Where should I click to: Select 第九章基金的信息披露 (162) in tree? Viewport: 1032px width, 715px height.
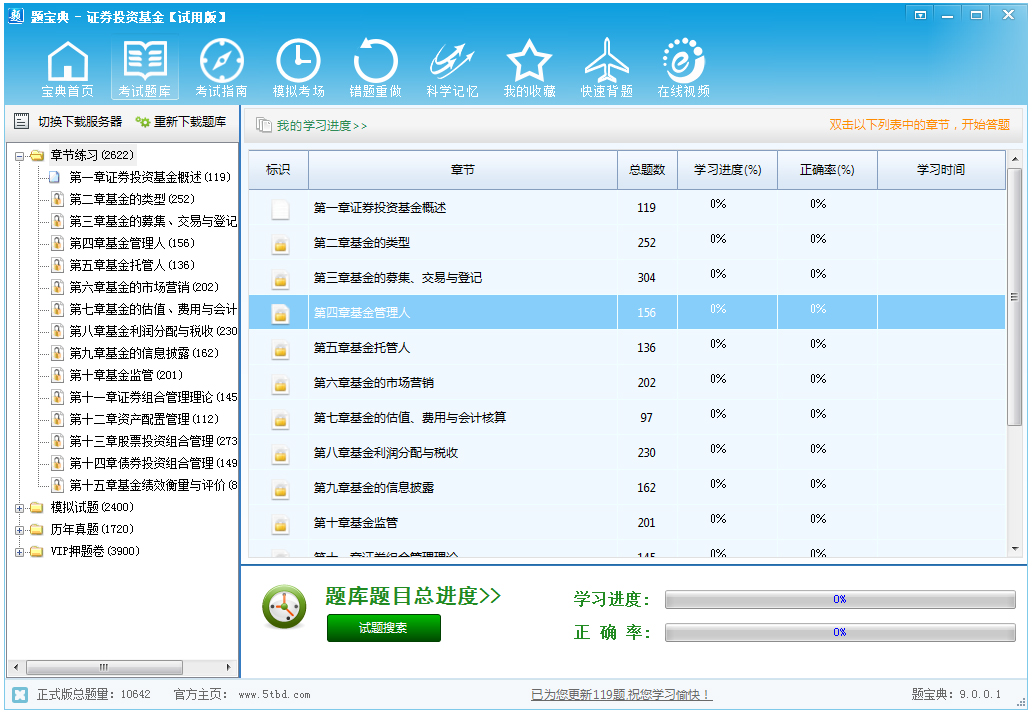point(143,353)
